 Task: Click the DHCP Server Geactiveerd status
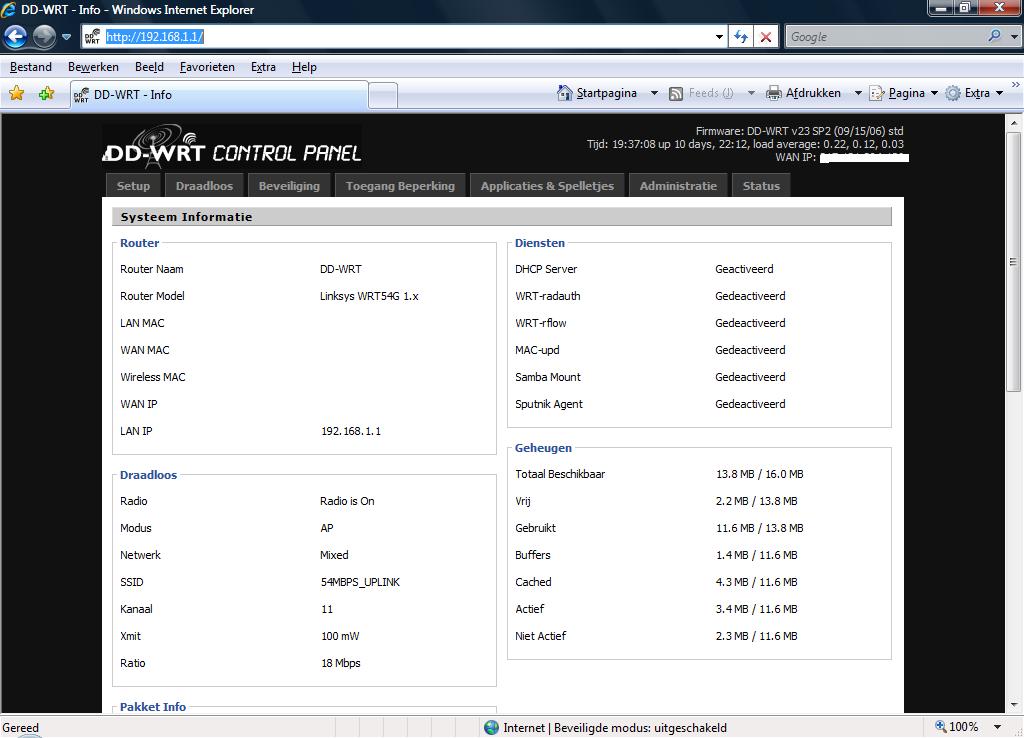744,269
